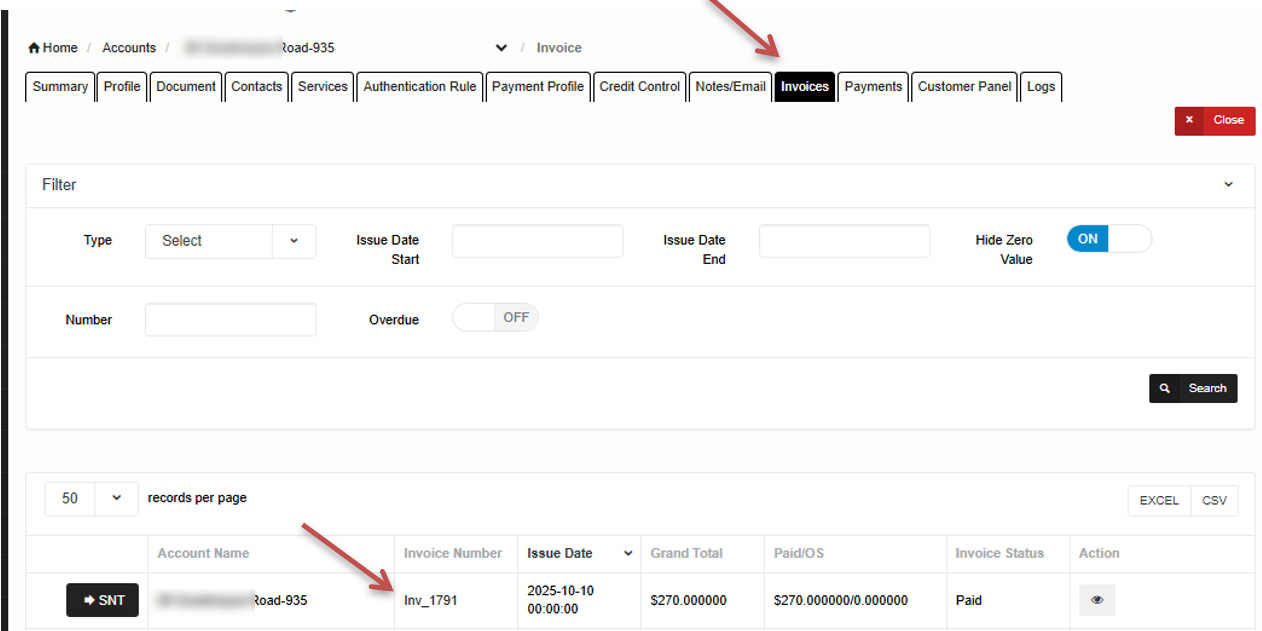
Task: Go to the Summary tab
Action: click(60, 87)
